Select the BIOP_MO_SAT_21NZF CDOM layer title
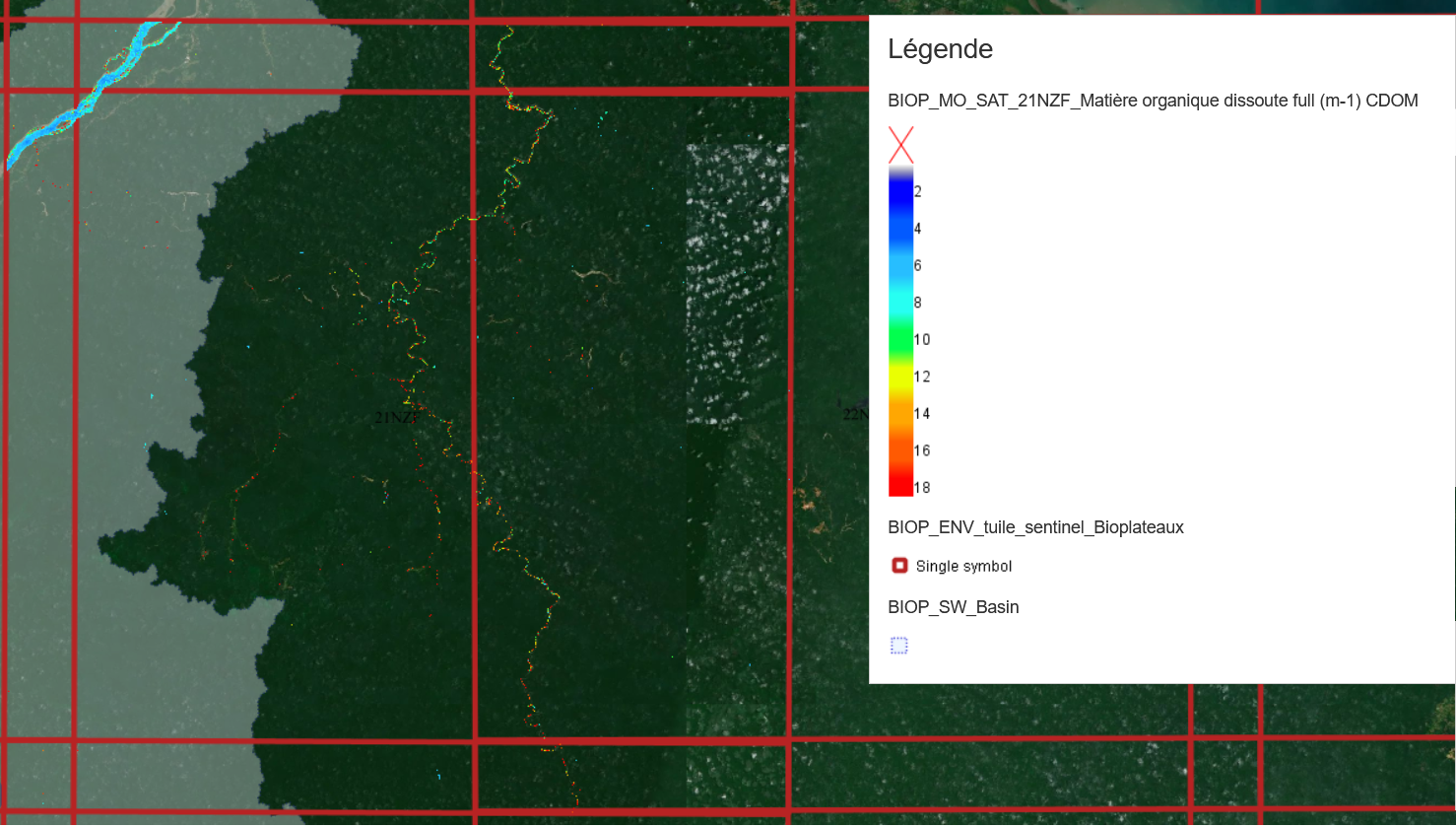 coord(1153,101)
